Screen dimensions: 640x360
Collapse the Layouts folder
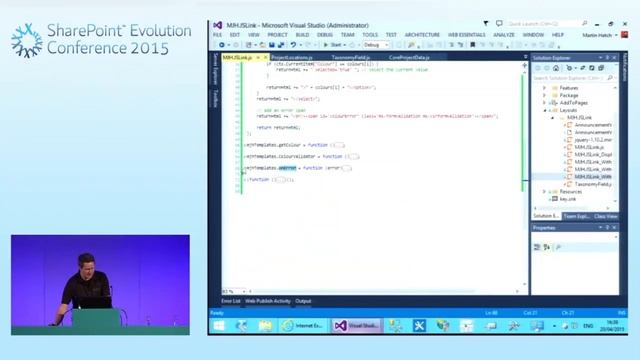544,110
